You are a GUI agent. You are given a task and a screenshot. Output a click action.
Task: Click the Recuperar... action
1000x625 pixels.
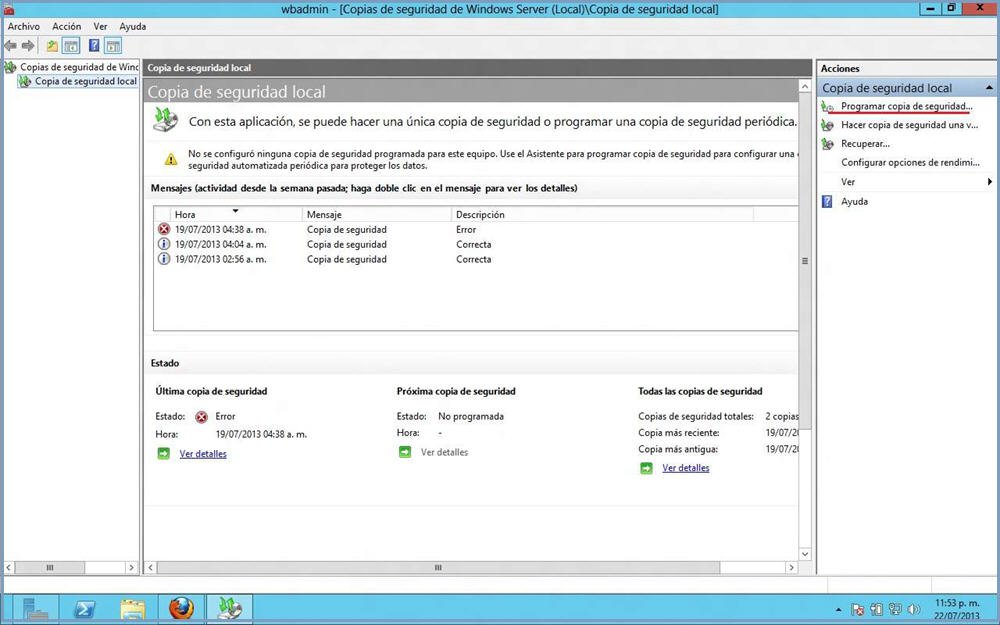tap(865, 143)
